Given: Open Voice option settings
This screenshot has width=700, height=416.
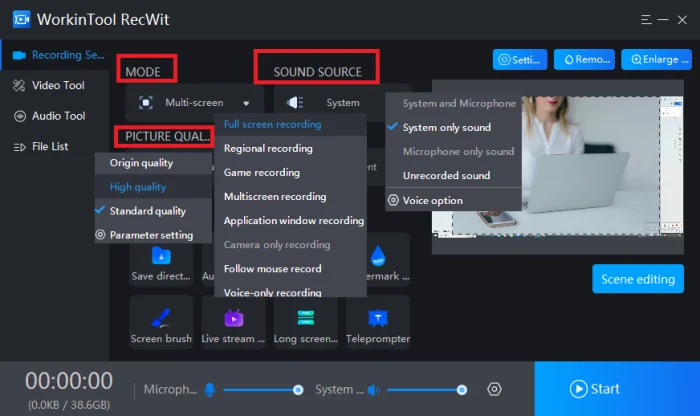Looking at the screenshot, I should tap(454, 200).
